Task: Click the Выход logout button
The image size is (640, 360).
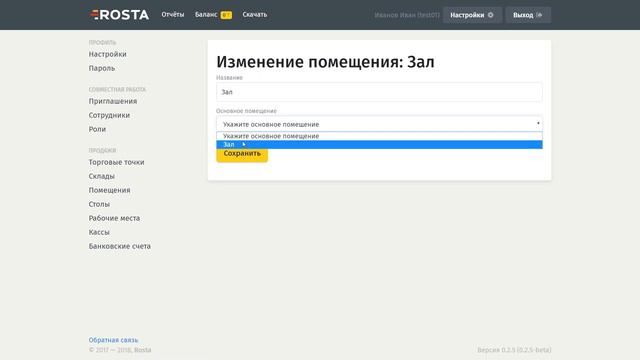Action: (x=528, y=15)
